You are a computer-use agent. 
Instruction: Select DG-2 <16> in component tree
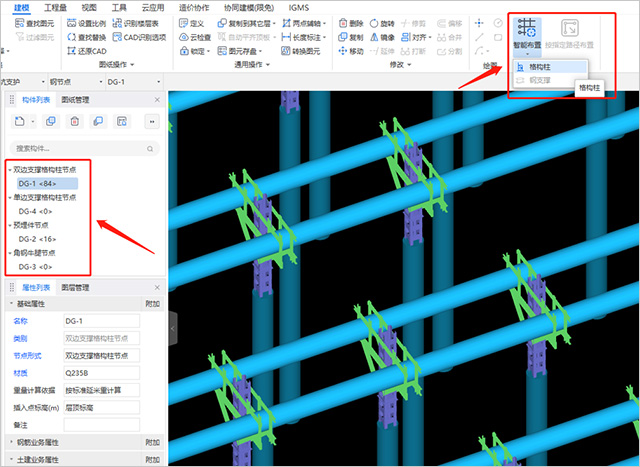tap(37, 239)
